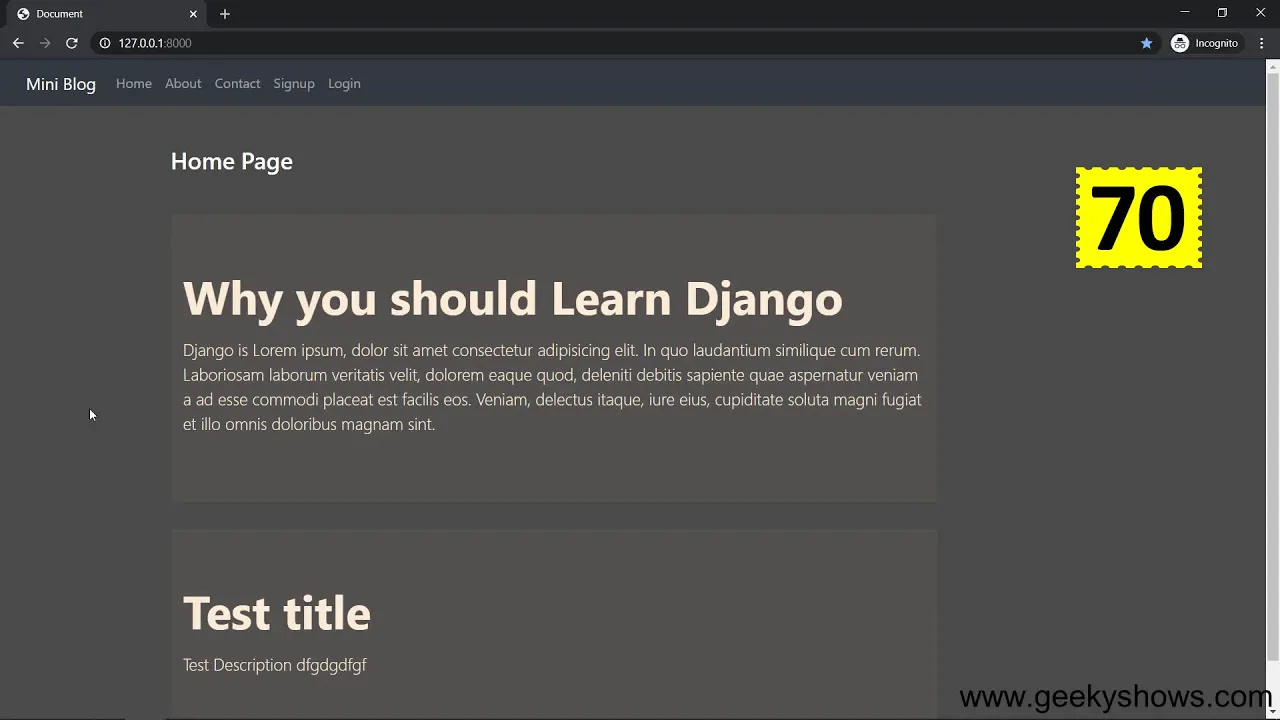The height and width of the screenshot is (720, 1280).
Task: Close the browser window
Action: point(1260,13)
